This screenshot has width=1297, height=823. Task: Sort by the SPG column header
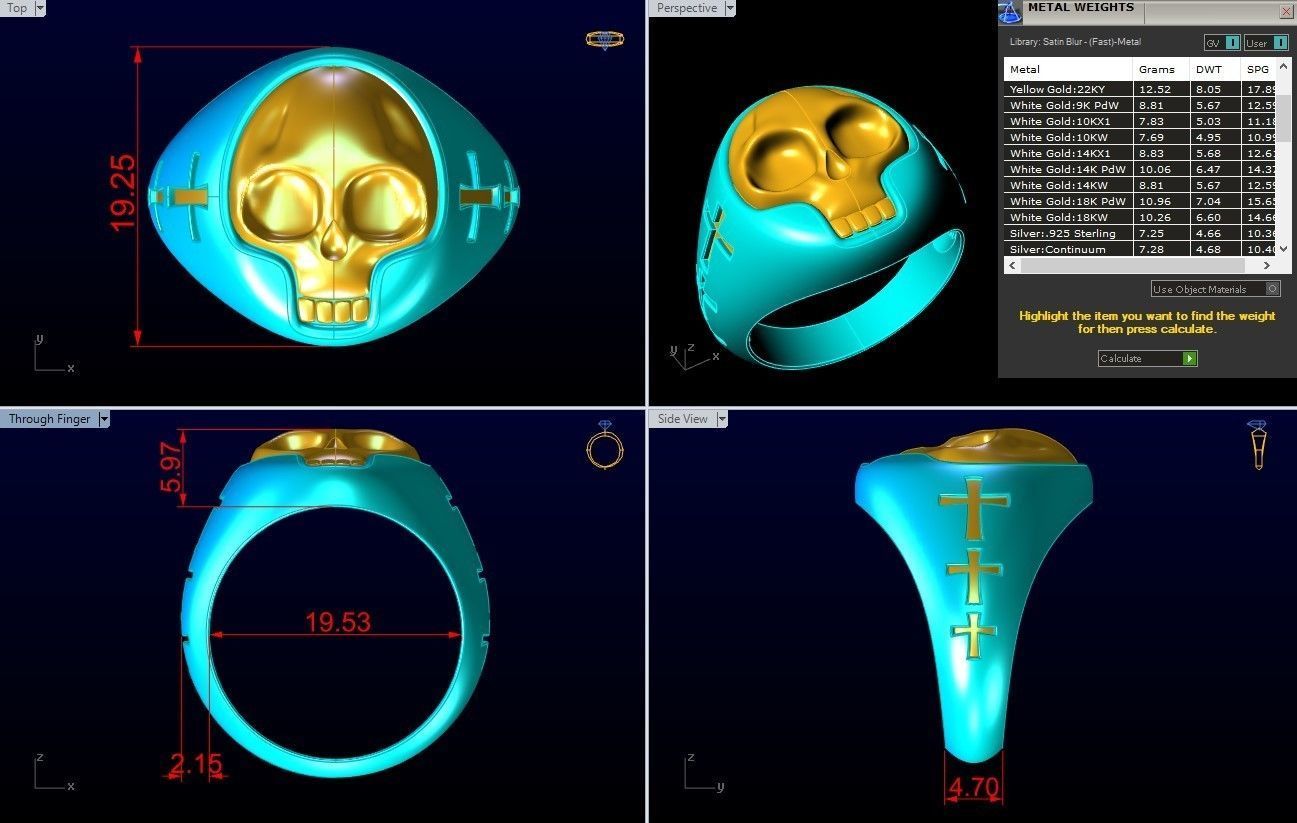point(1259,69)
